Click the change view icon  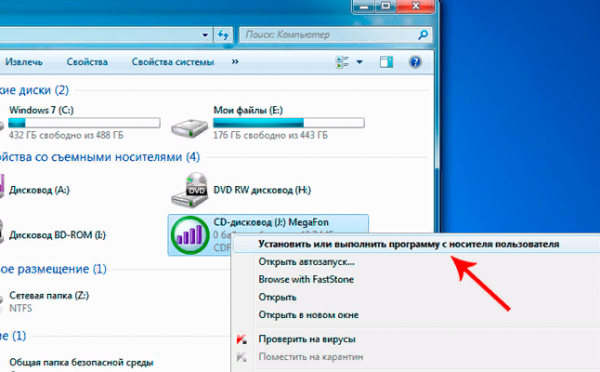tap(342, 62)
